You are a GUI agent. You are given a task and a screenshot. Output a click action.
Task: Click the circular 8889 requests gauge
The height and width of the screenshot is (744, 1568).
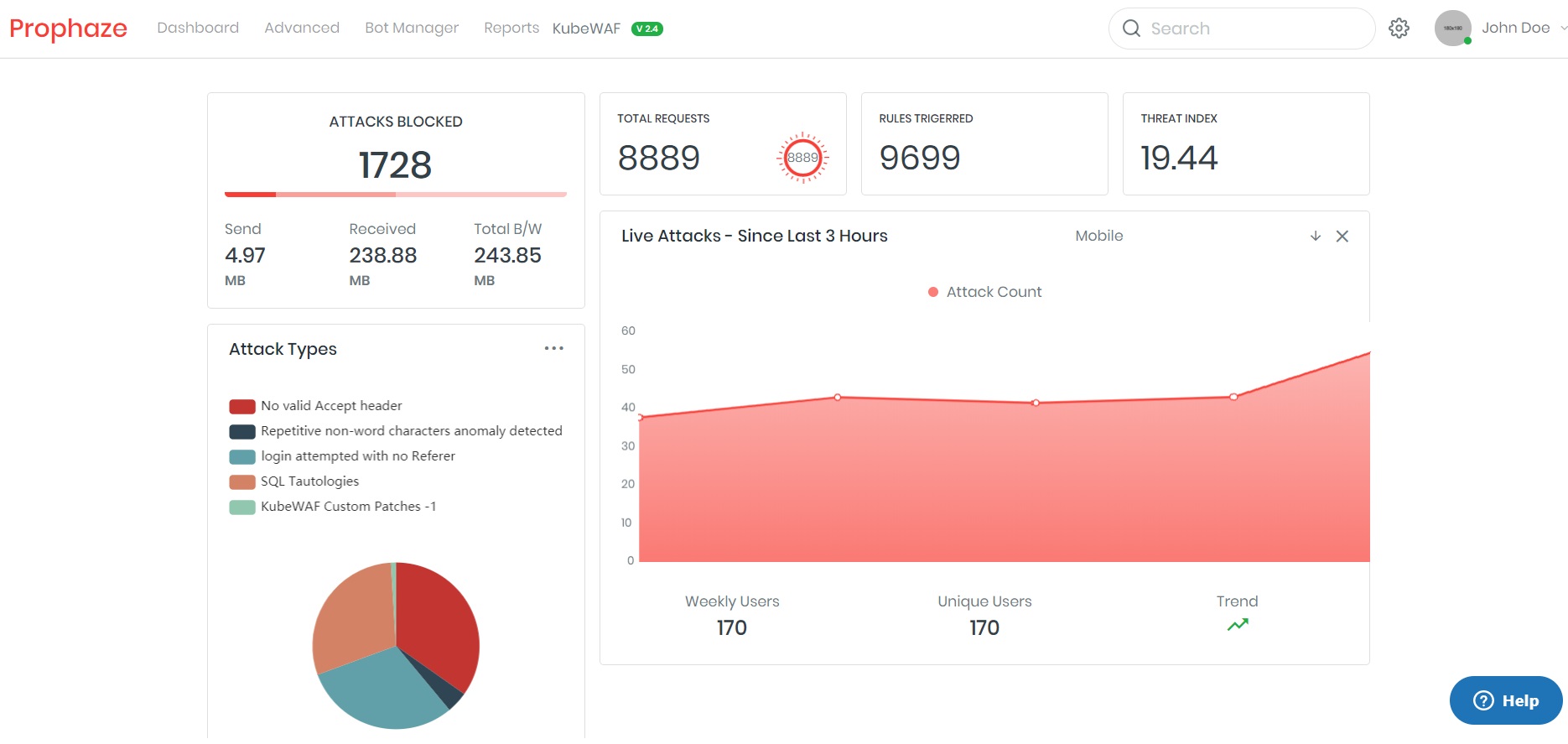tap(802, 158)
